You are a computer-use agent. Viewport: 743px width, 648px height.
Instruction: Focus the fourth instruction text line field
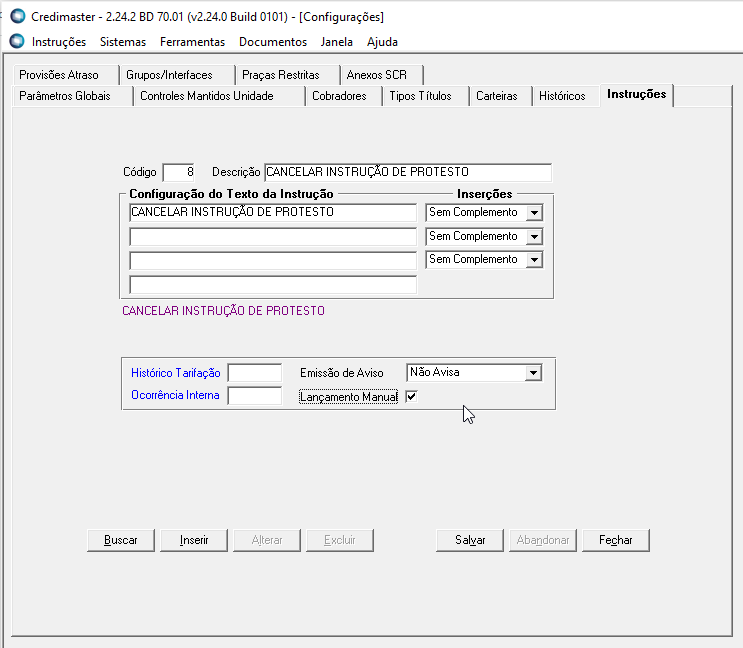[273, 285]
